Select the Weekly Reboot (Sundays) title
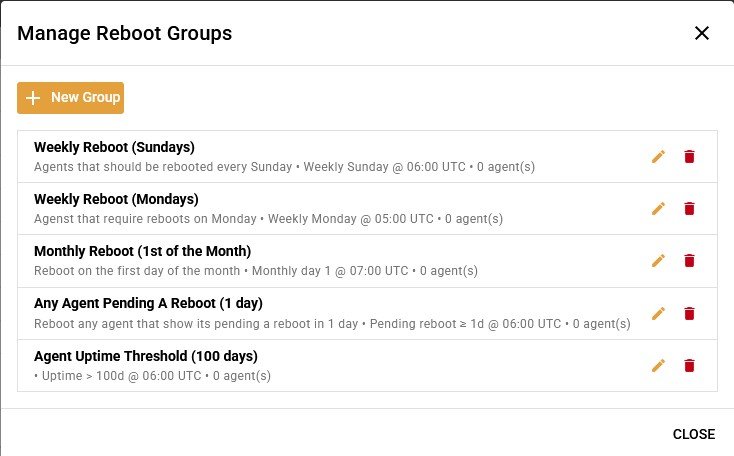The width and height of the screenshot is (734, 456). (x=114, y=147)
